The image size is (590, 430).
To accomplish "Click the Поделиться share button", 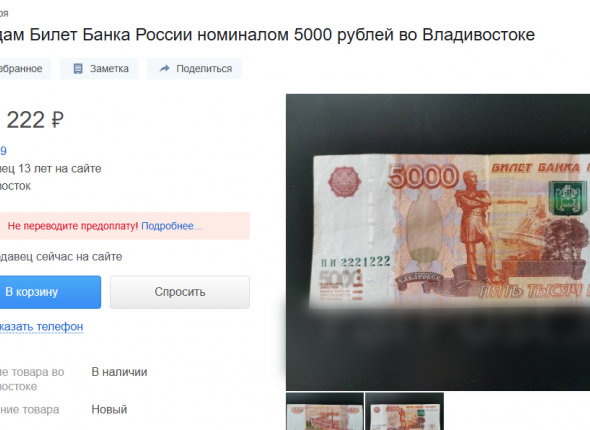I will [x=194, y=68].
